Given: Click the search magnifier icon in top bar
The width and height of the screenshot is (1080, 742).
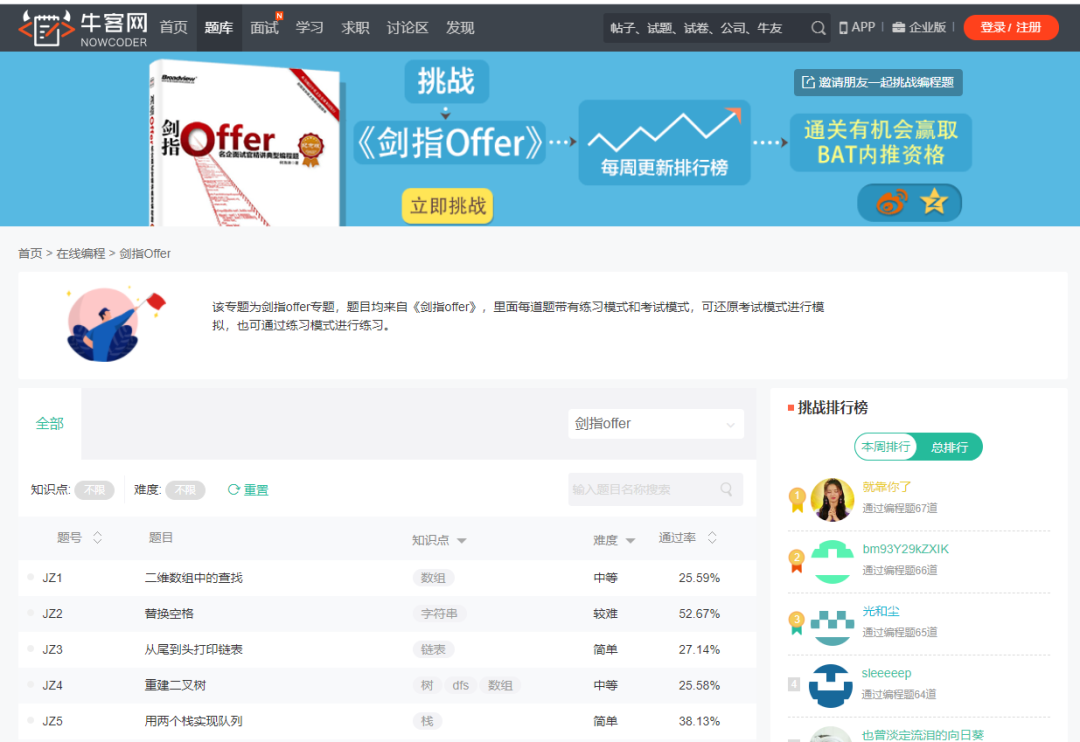Looking at the screenshot, I should coord(818,28).
